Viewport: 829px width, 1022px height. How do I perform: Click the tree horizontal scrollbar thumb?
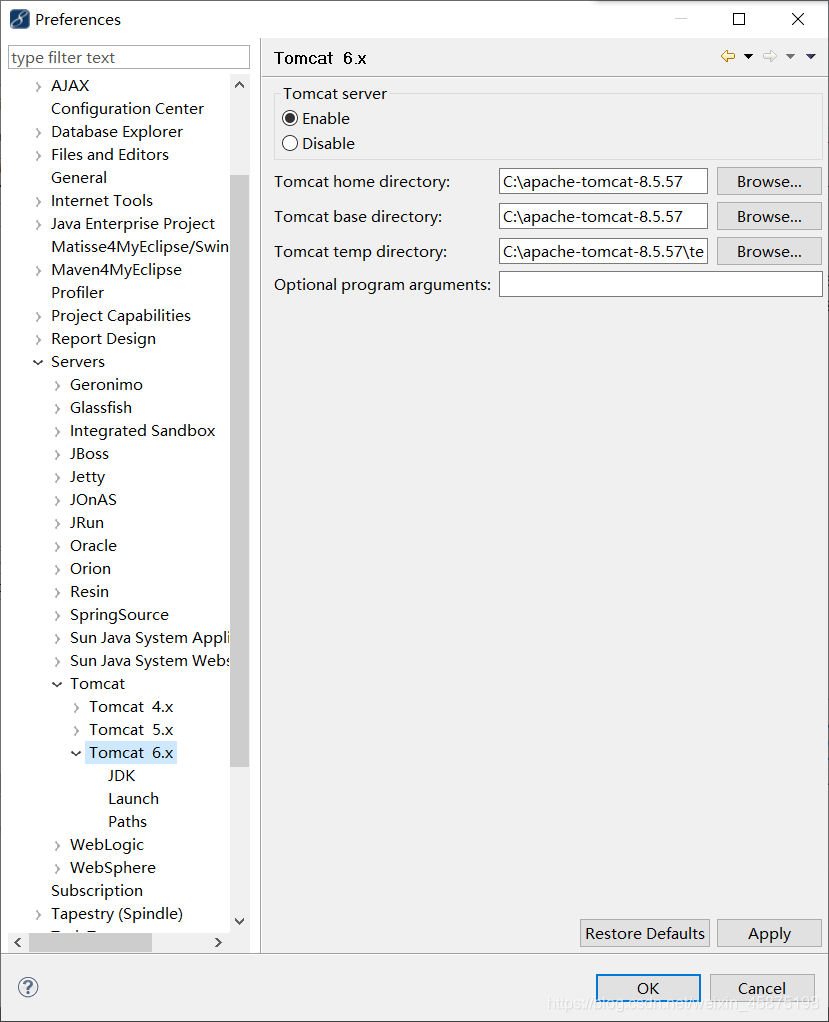(x=91, y=942)
